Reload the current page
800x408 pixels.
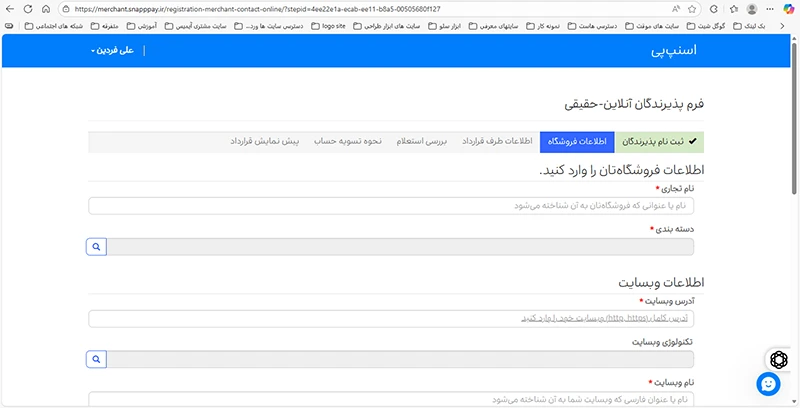pos(28,9)
